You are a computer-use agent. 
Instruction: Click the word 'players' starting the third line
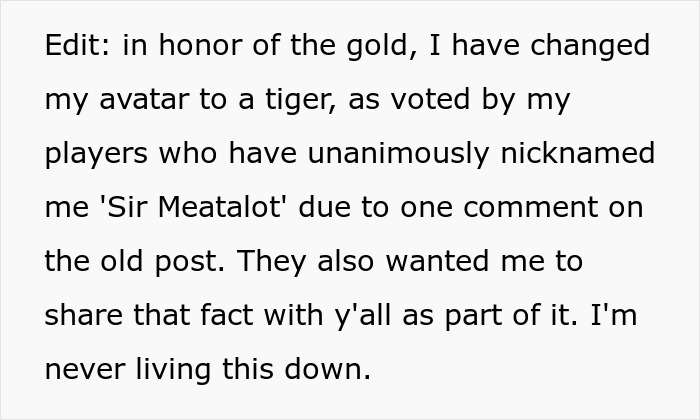[x=92, y=155]
